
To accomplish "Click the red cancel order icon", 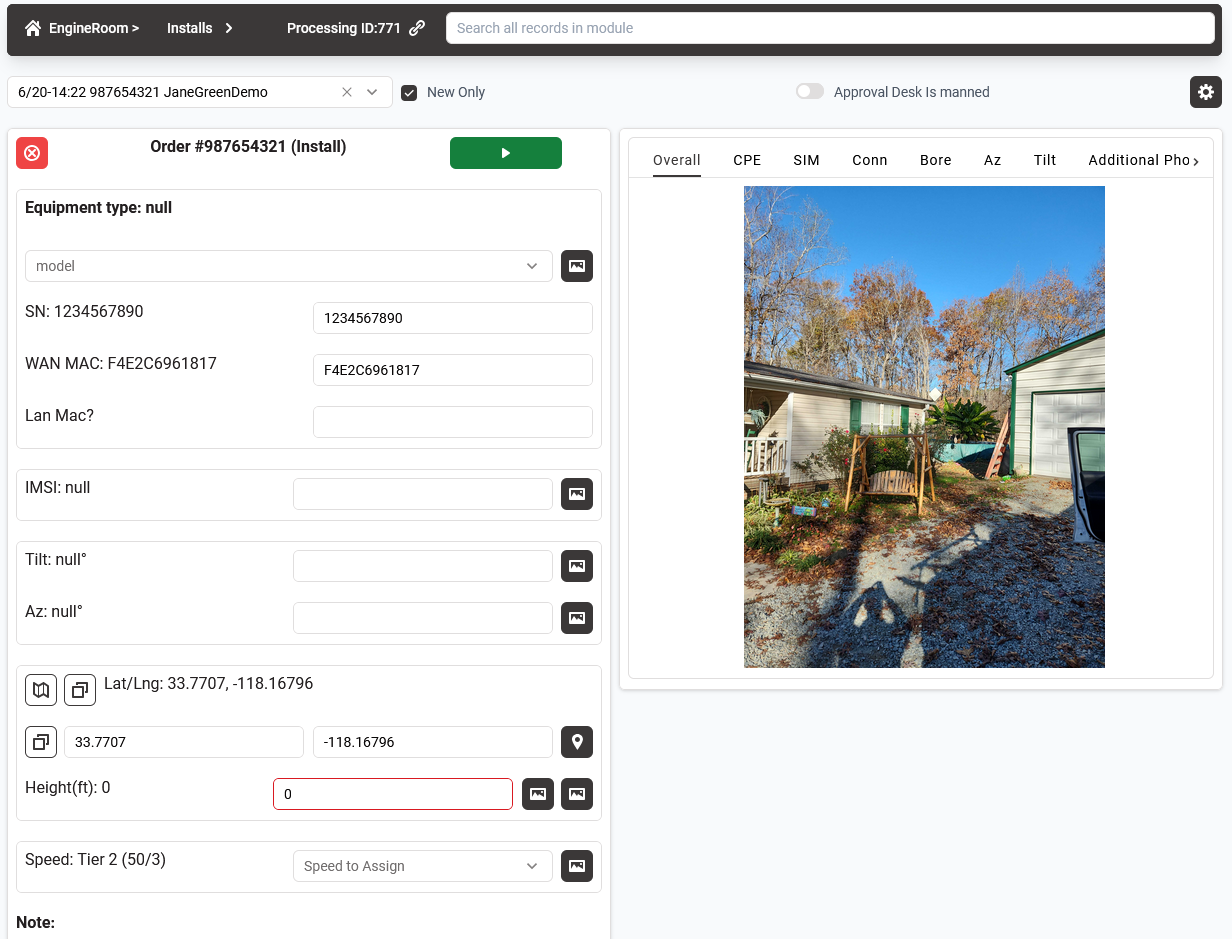I will click(32, 153).
